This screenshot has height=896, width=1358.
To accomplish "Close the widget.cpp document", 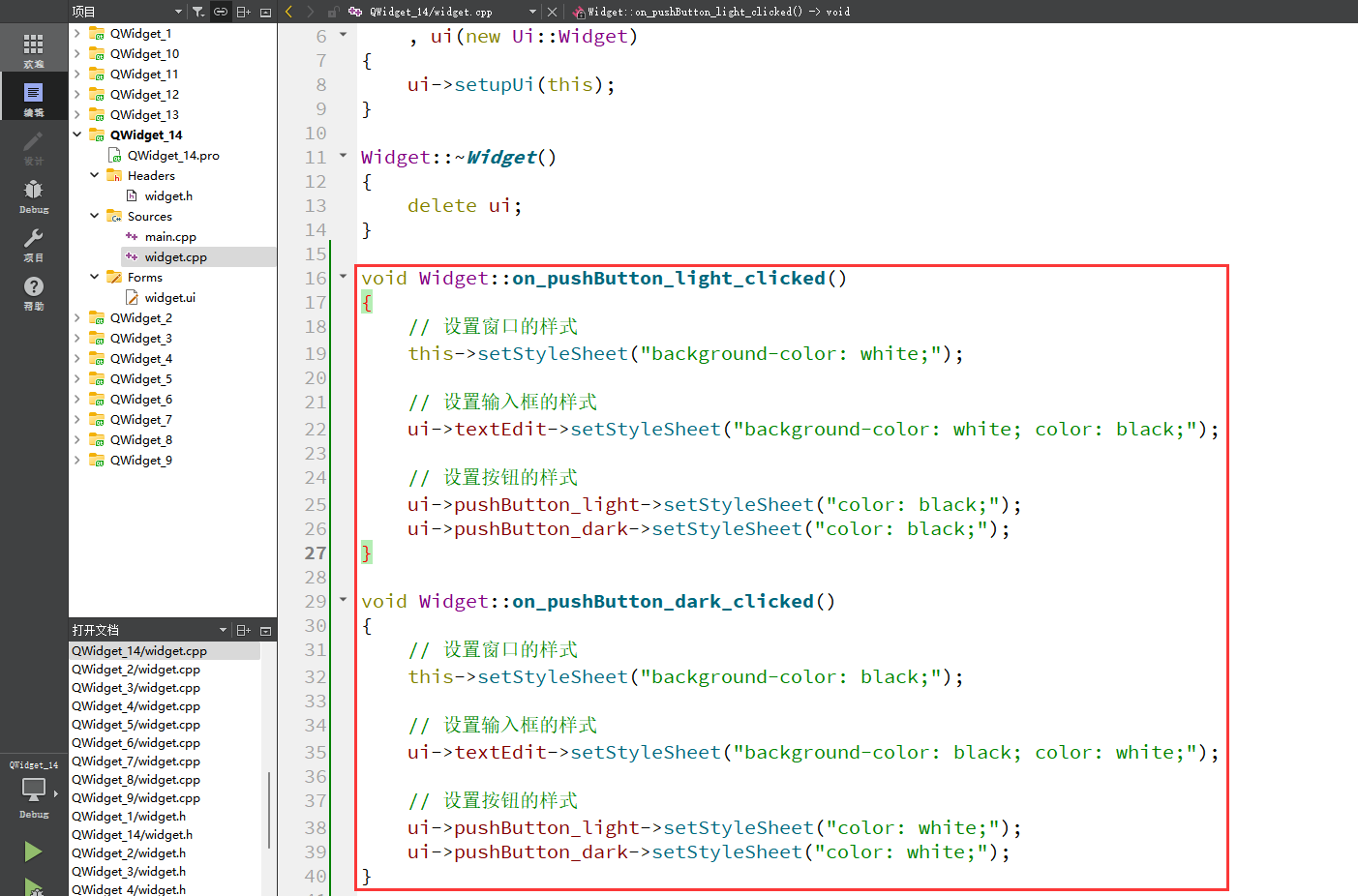I will 552,12.
